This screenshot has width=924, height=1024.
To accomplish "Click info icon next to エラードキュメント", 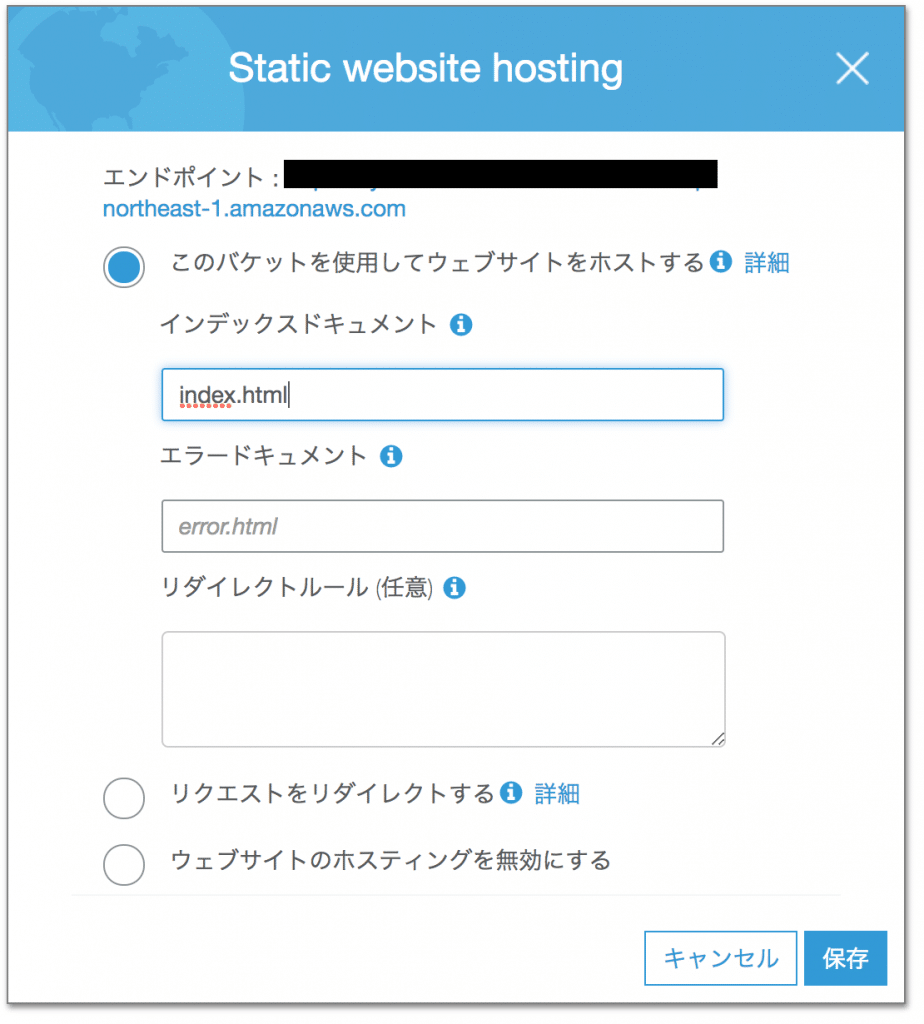I will (390, 456).
